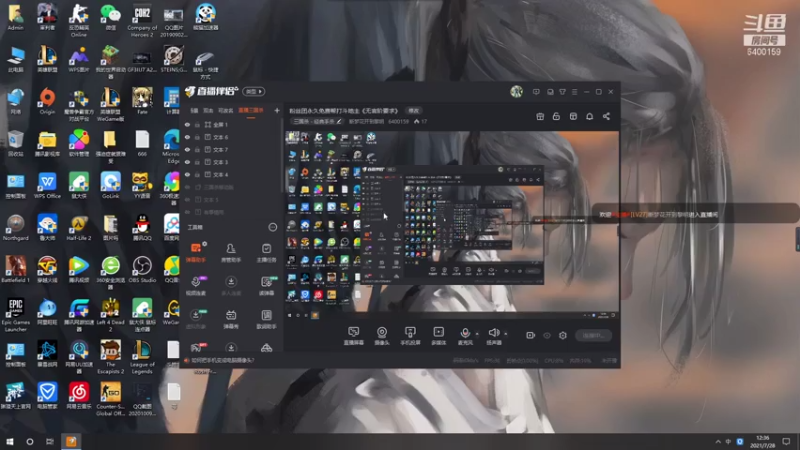Open the 读弹幕 tool icon
Image resolution: width=800 pixels, height=450 pixels.
click(266, 286)
